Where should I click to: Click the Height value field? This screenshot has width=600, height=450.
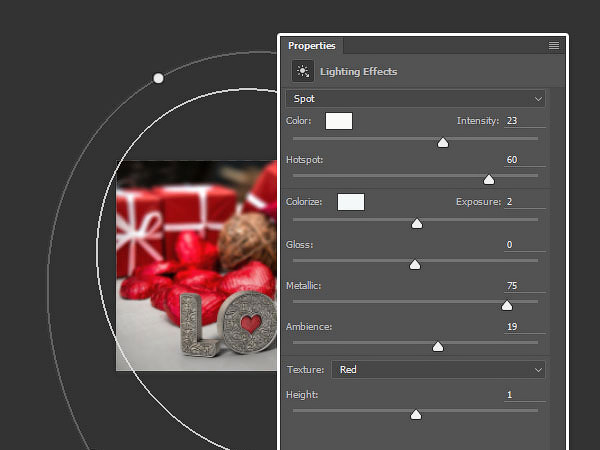pyautogui.click(x=525, y=395)
